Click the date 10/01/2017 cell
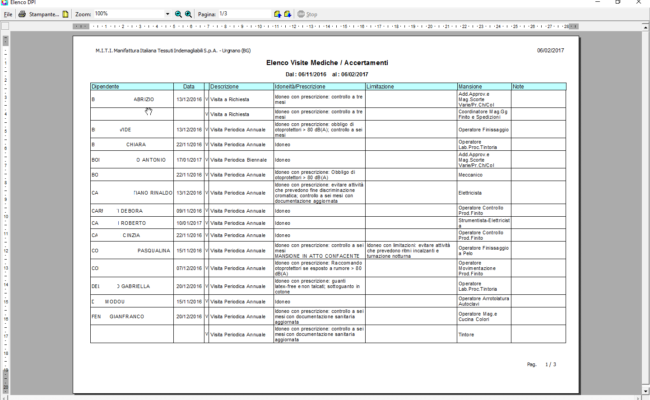650x400 pixels. click(x=189, y=223)
